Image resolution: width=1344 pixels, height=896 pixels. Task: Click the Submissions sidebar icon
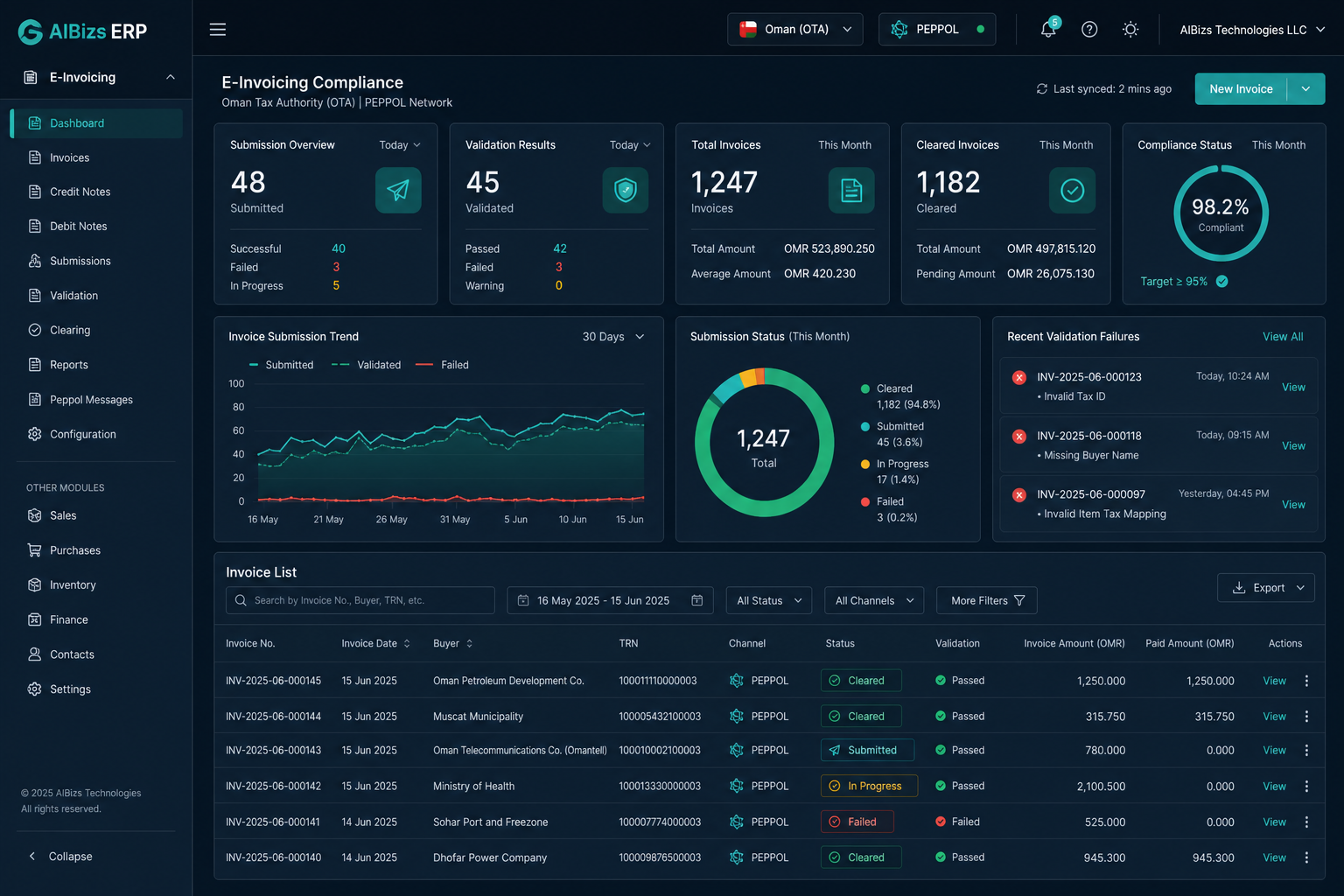coord(35,261)
